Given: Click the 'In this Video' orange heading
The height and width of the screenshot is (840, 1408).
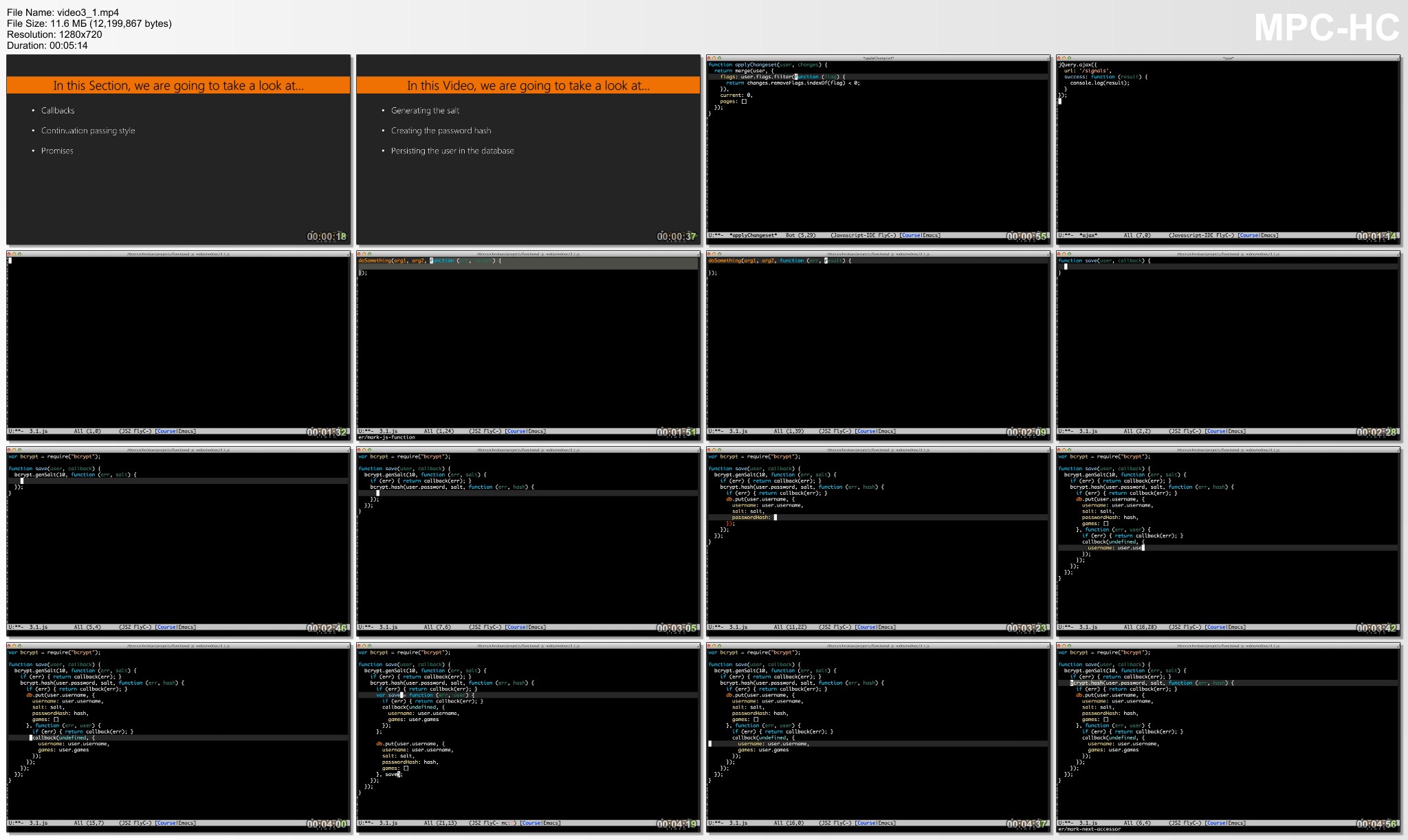Looking at the screenshot, I should 529,85.
